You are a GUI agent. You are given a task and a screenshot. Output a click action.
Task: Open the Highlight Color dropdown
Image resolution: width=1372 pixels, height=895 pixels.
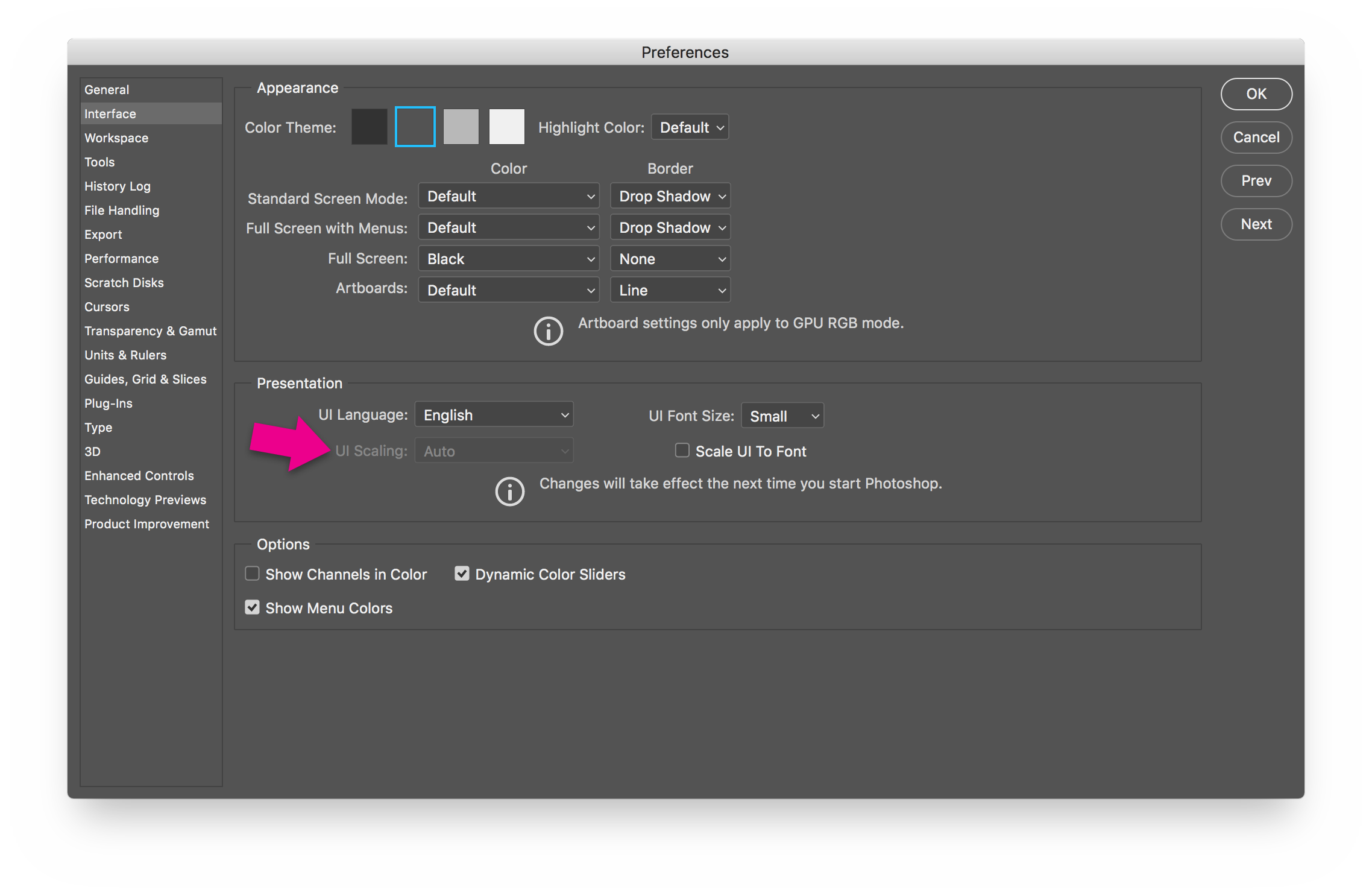point(690,127)
